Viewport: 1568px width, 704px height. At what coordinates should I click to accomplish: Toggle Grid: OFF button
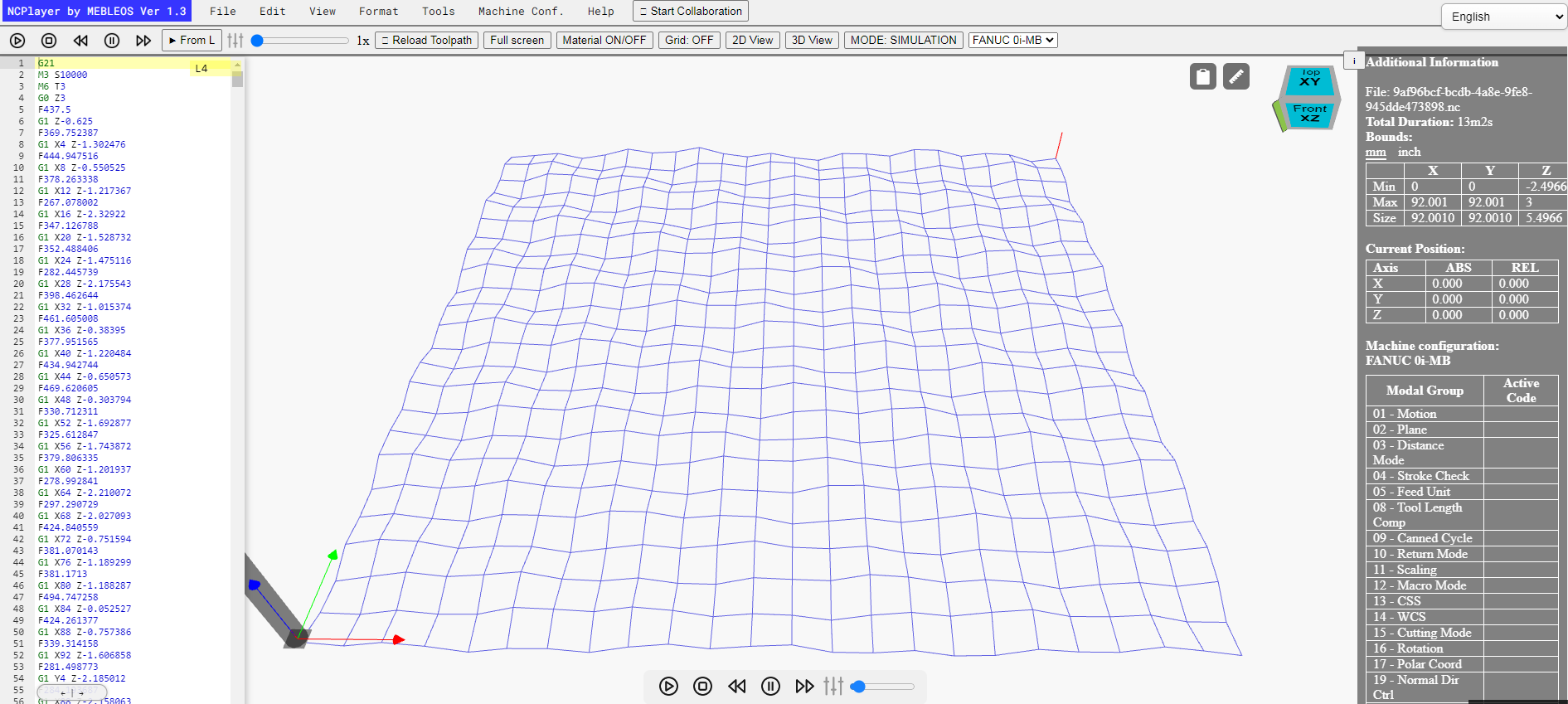(x=689, y=40)
